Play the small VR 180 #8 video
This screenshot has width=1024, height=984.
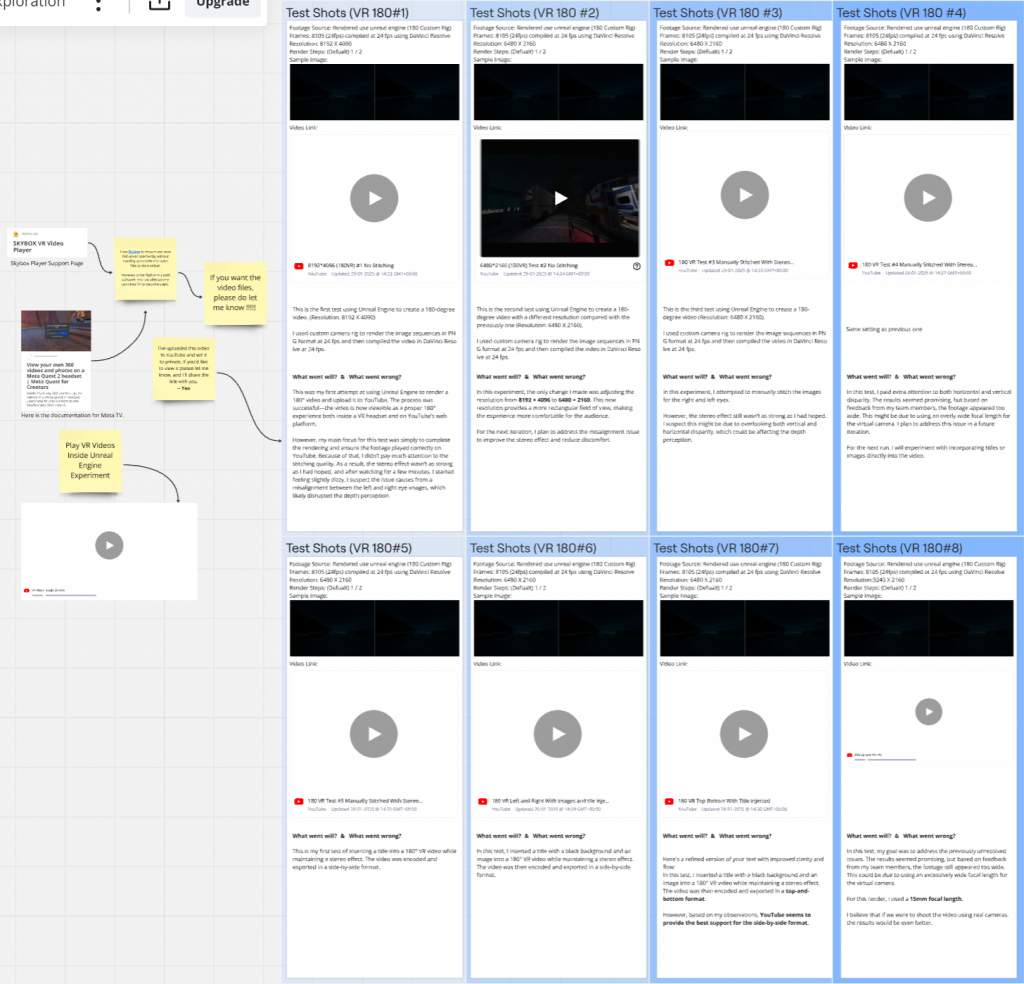(x=929, y=711)
